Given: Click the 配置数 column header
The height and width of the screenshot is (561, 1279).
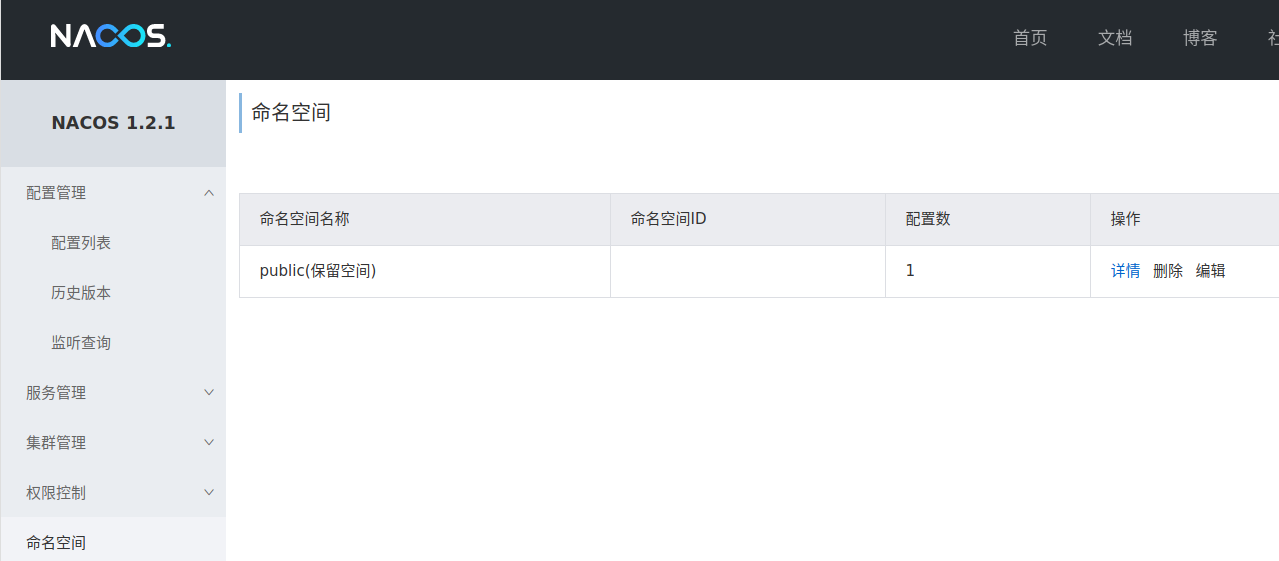Looking at the screenshot, I should point(928,219).
